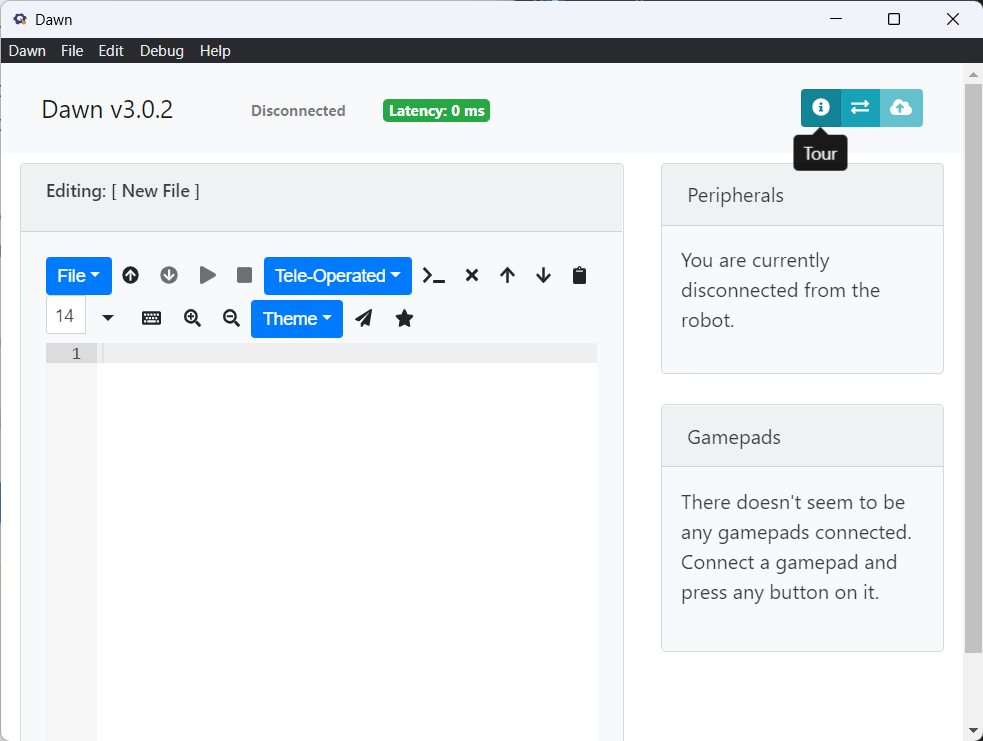Open the Debug menu

coord(162,51)
